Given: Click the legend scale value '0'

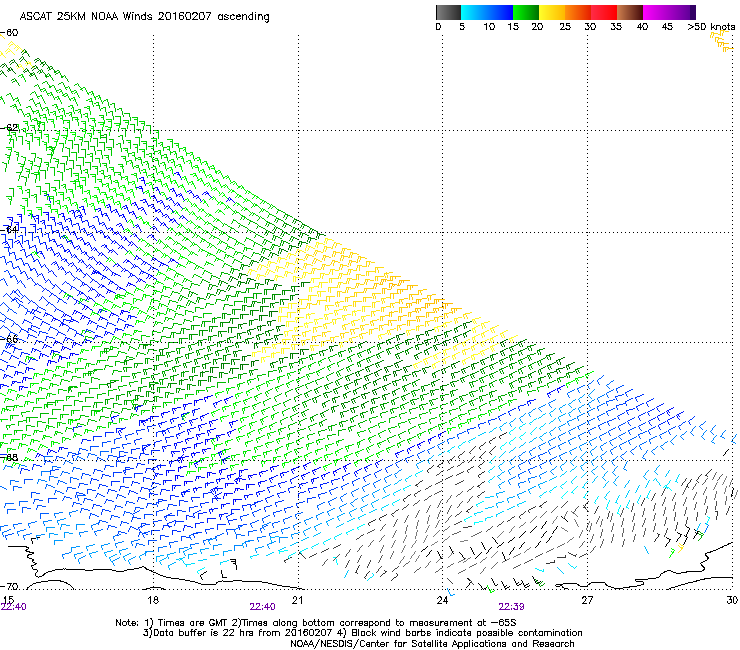Looking at the screenshot, I should [438, 27].
